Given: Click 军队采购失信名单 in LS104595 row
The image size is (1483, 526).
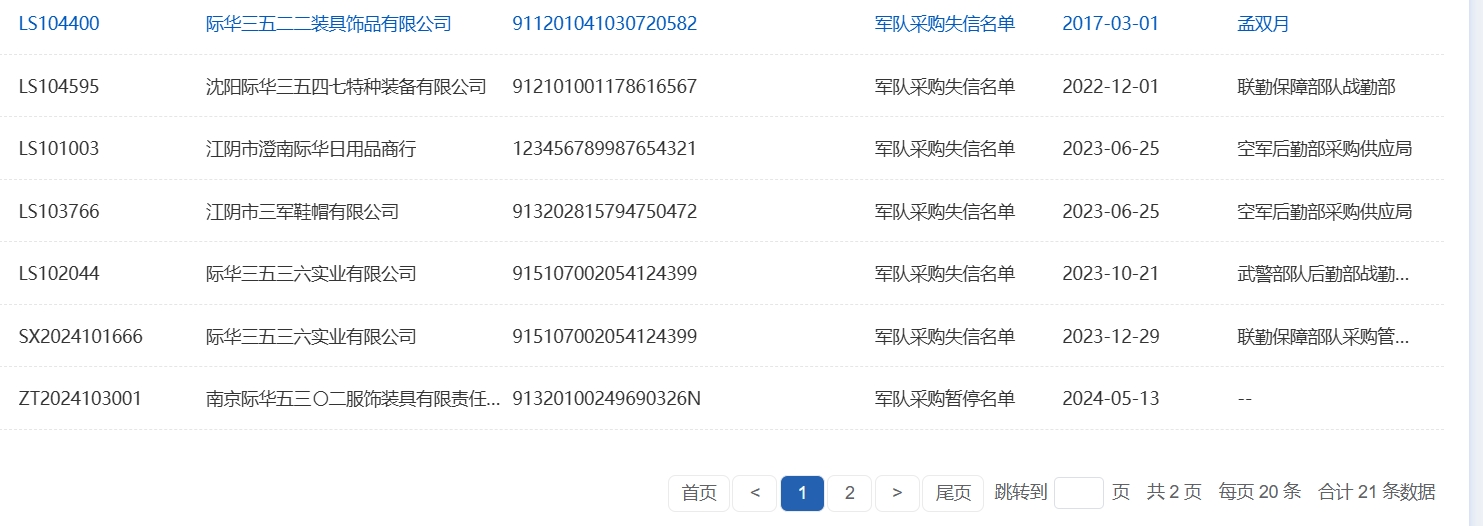Looking at the screenshot, I should (x=945, y=87).
